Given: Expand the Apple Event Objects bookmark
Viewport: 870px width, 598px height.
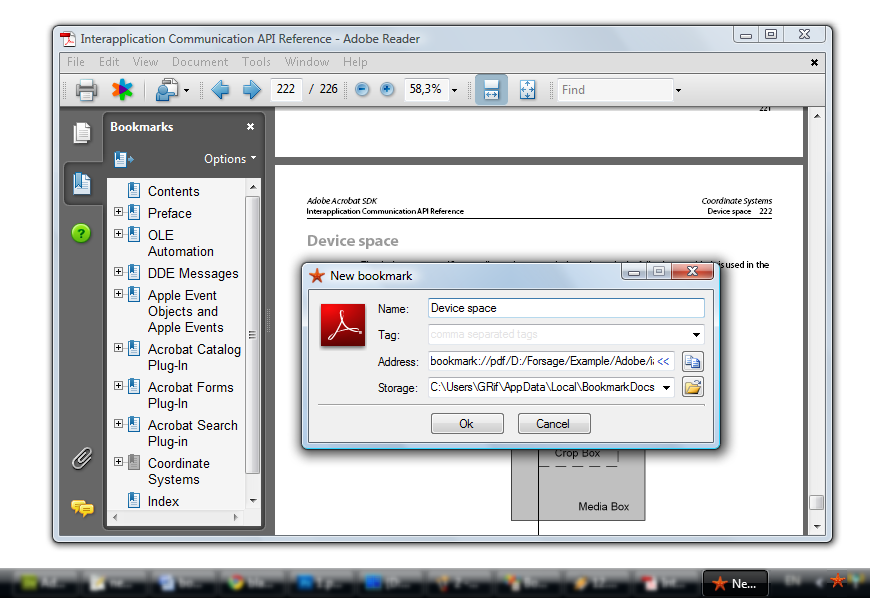Looking at the screenshot, I should [x=118, y=293].
